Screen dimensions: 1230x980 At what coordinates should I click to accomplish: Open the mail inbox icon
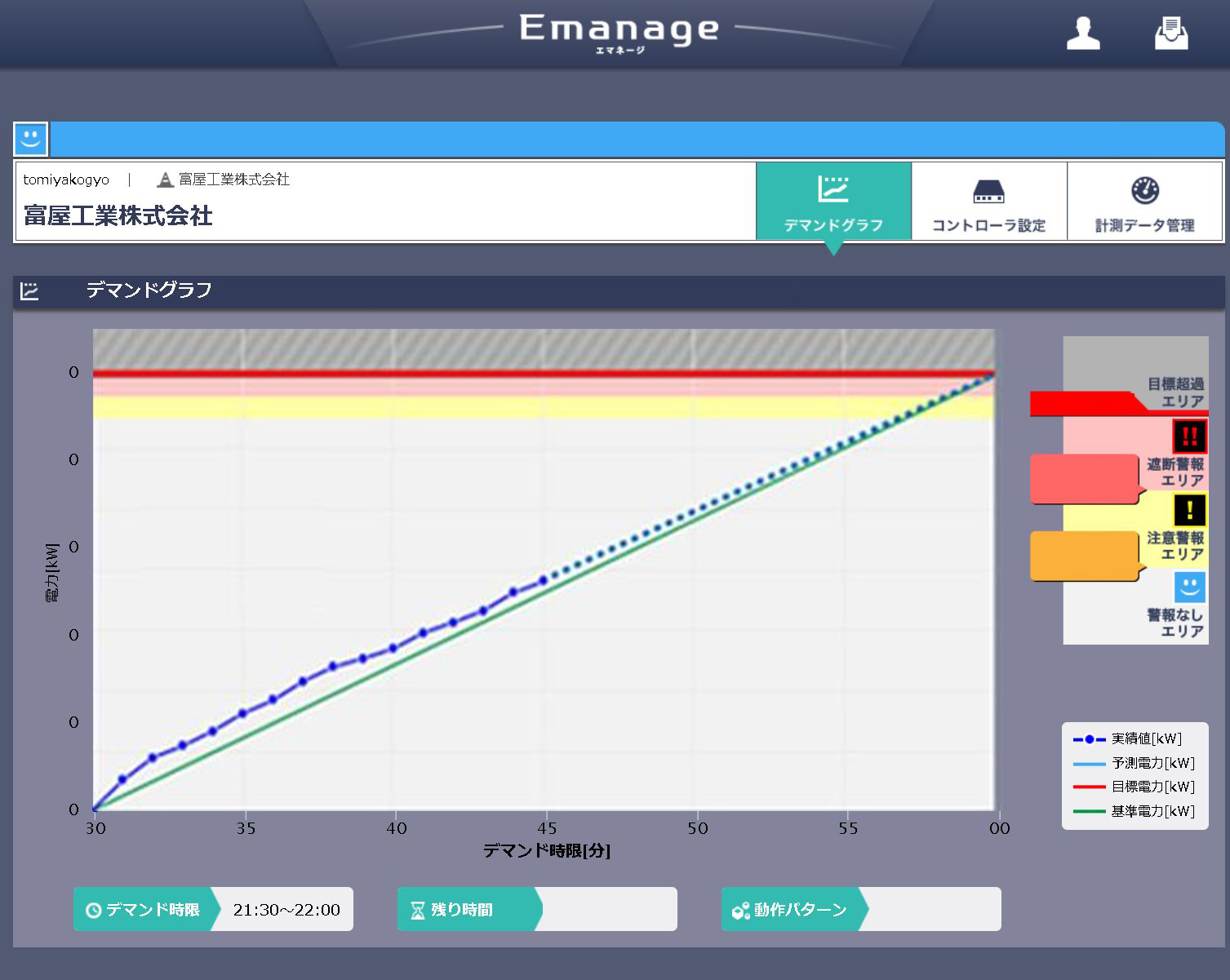coord(1171,33)
